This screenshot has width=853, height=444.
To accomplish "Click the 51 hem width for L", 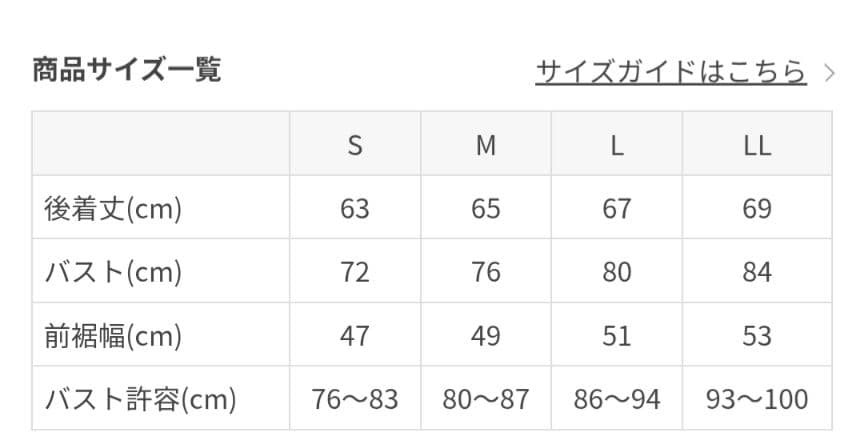I will (x=617, y=335).
